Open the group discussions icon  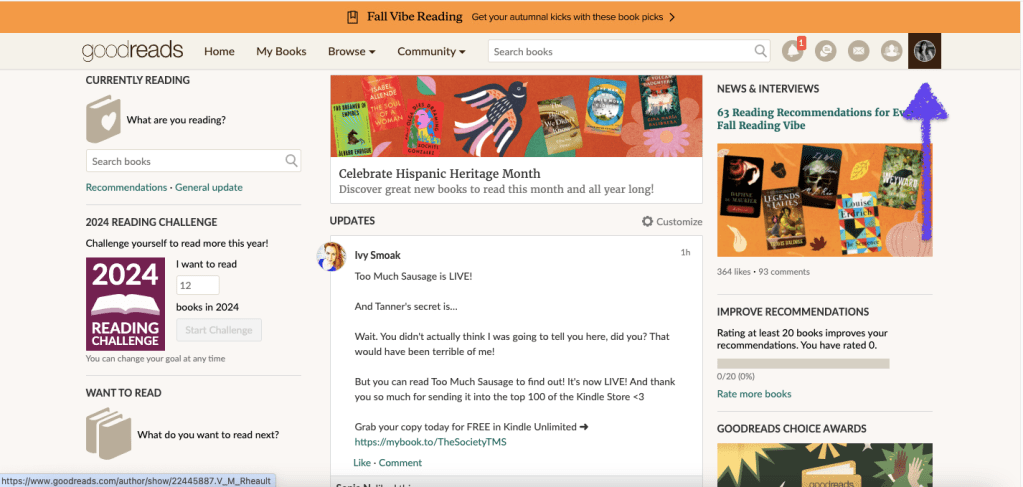click(825, 51)
